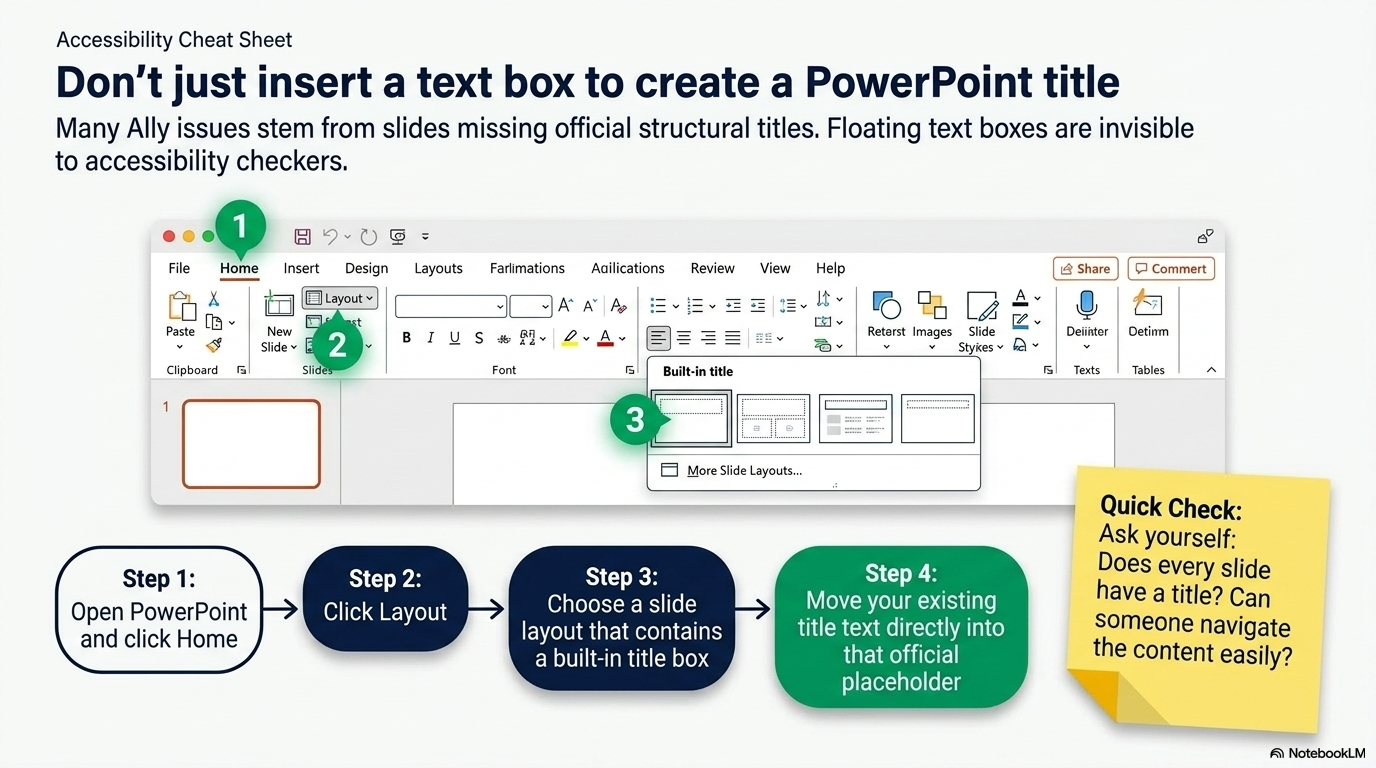The image size is (1376, 768).
Task: Choose the layout with title and two content boxes
Action: [773, 418]
